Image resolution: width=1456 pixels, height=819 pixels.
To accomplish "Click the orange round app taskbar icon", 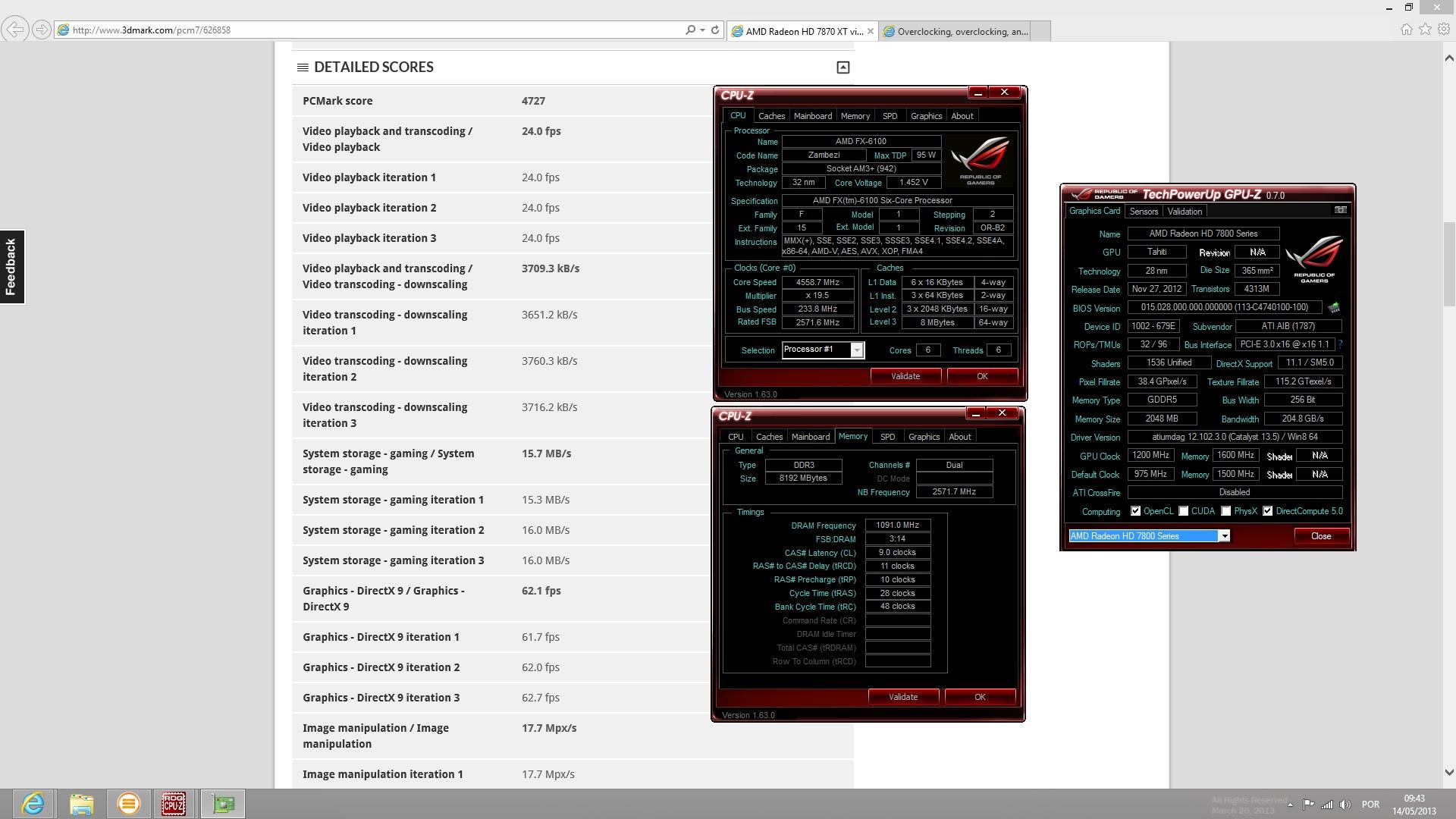I will (x=128, y=804).
